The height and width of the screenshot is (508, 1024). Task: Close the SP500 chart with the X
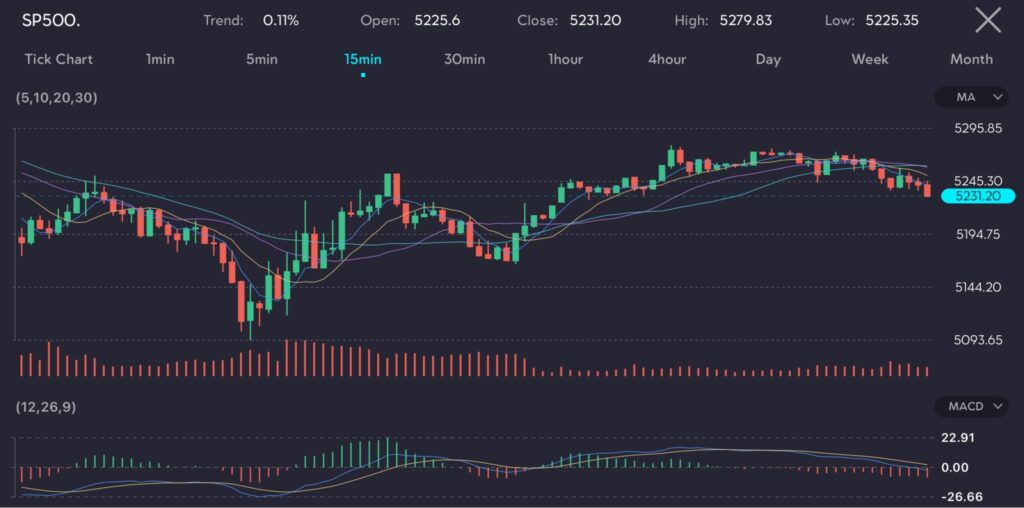[x=988, y=20]
